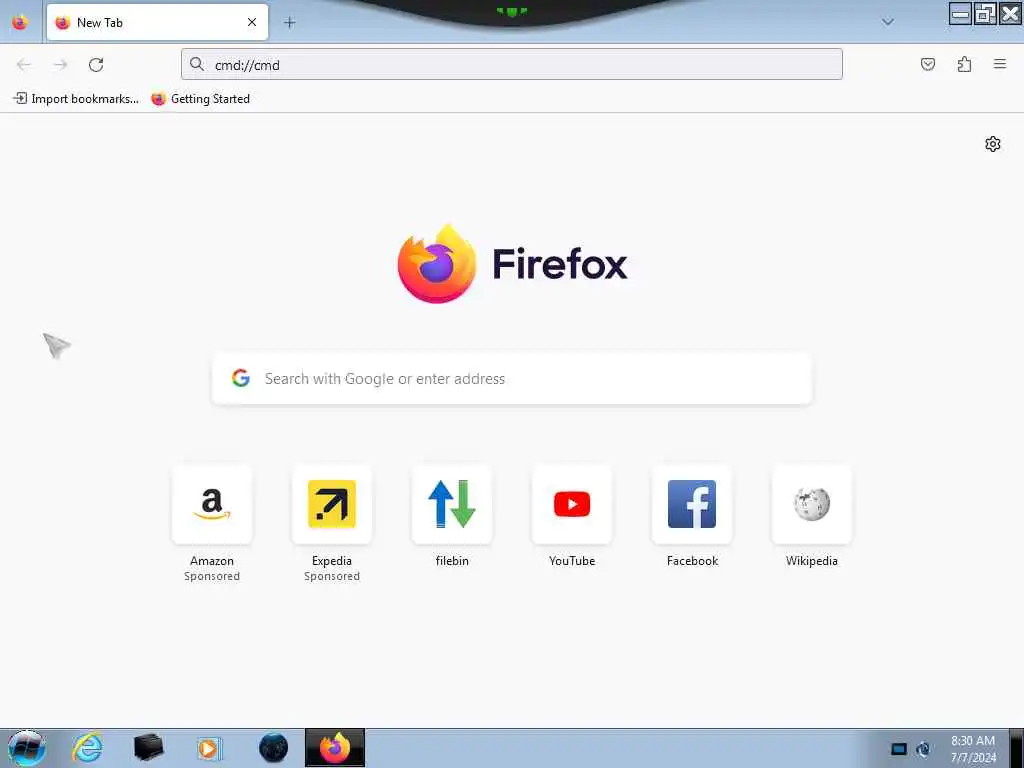Go back one page with back arrow

pos(24,64)
